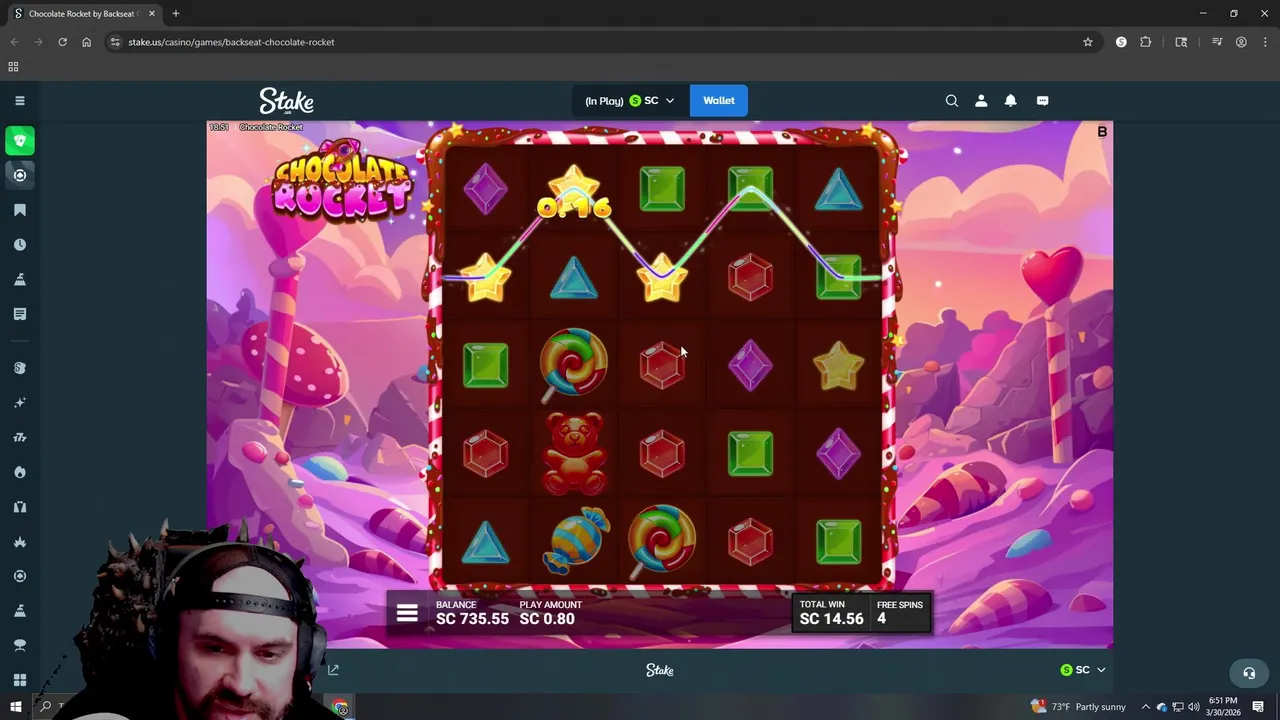The width and height of the screenshot is (1280, 720).
Task: Open the Windows Start button
Action: (15, 707)
